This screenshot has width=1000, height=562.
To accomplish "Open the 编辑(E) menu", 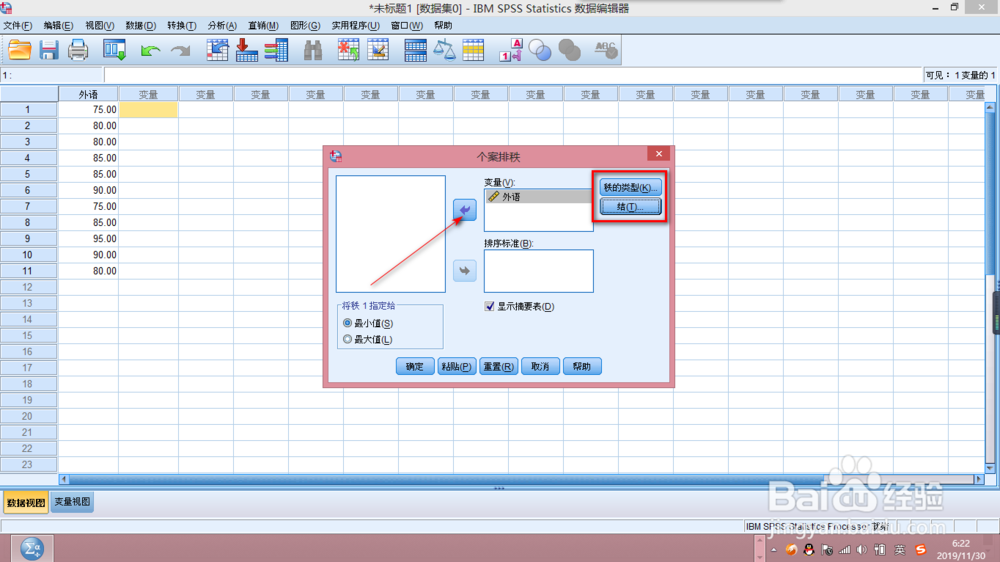I will point(58,26).
